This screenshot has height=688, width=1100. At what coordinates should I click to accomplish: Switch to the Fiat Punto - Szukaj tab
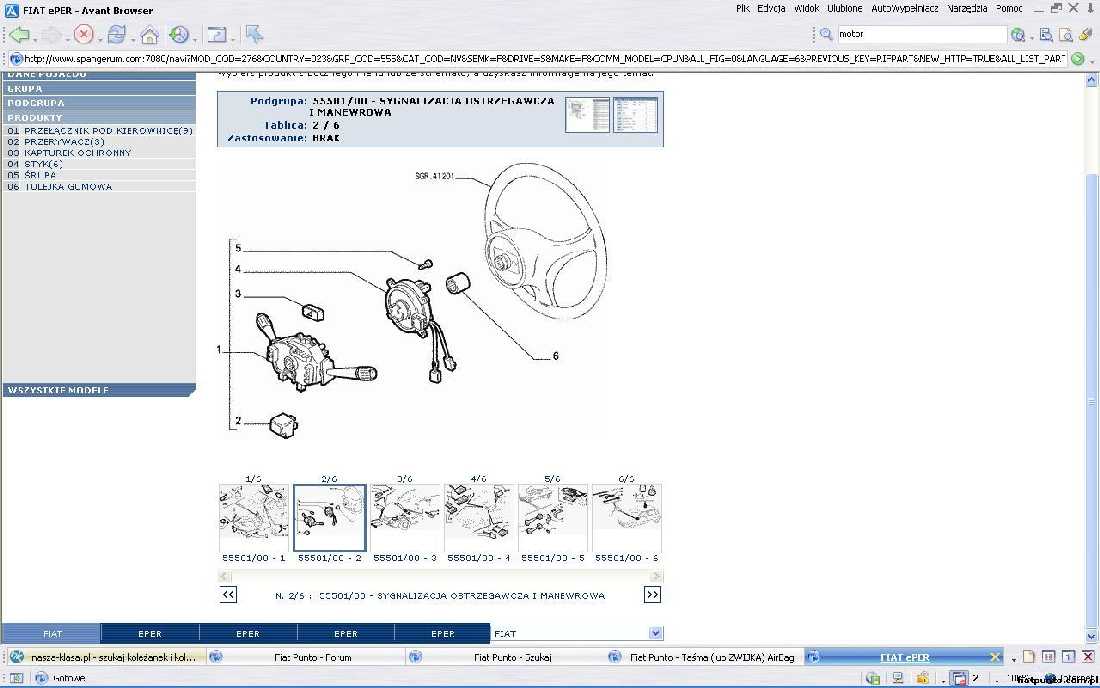tap(505, 657)
